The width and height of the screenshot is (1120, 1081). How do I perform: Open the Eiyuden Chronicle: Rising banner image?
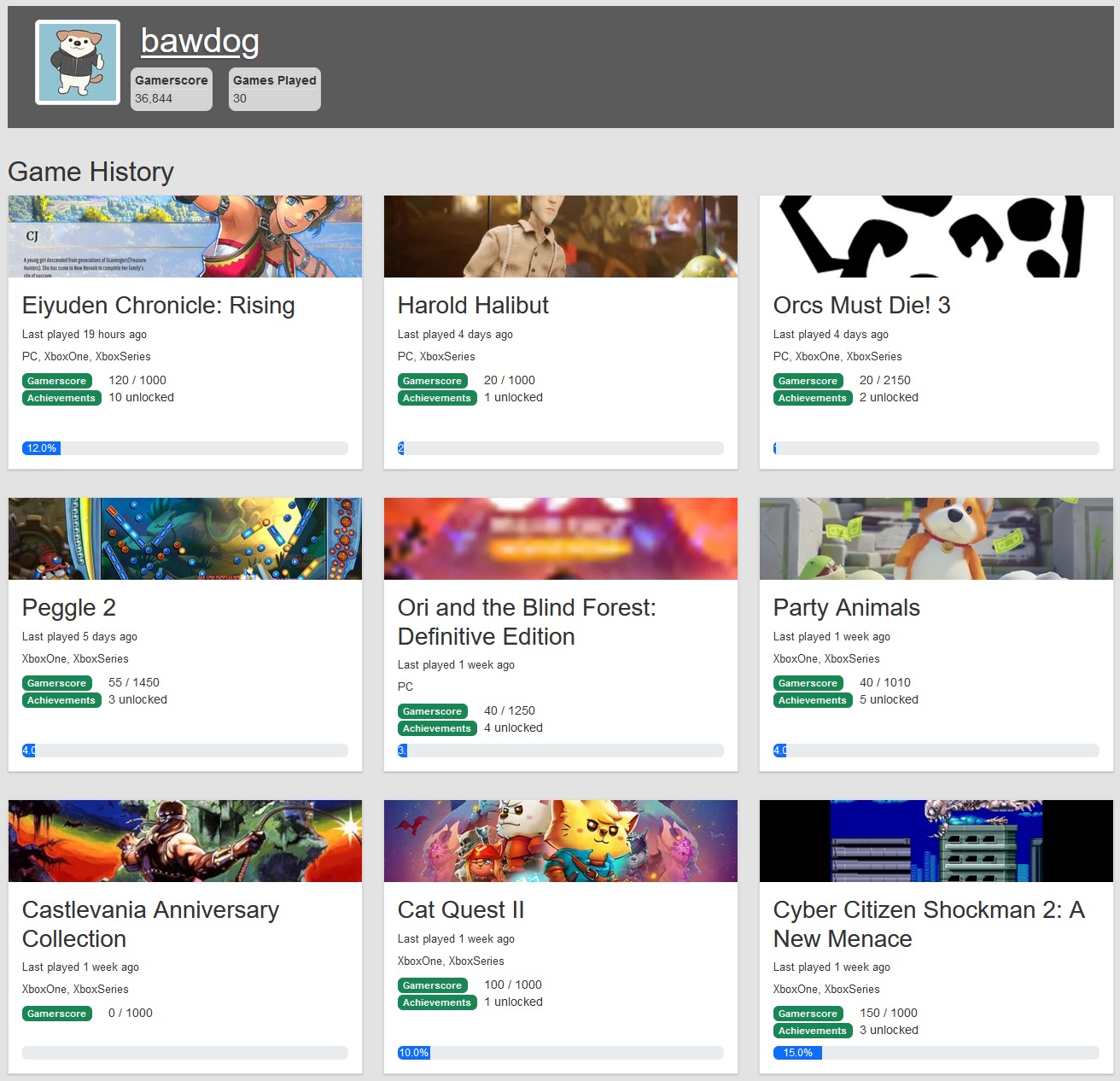click(x=185, y=237)
